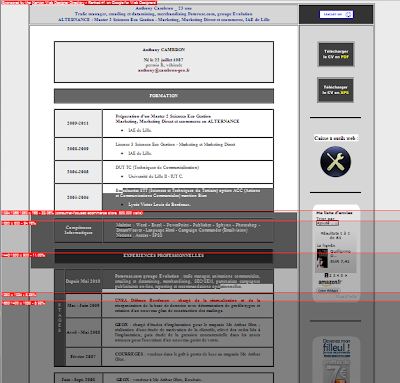Click the email address under Anthony CAMBRON
The image size is (400, 383).
coord(164,70)
